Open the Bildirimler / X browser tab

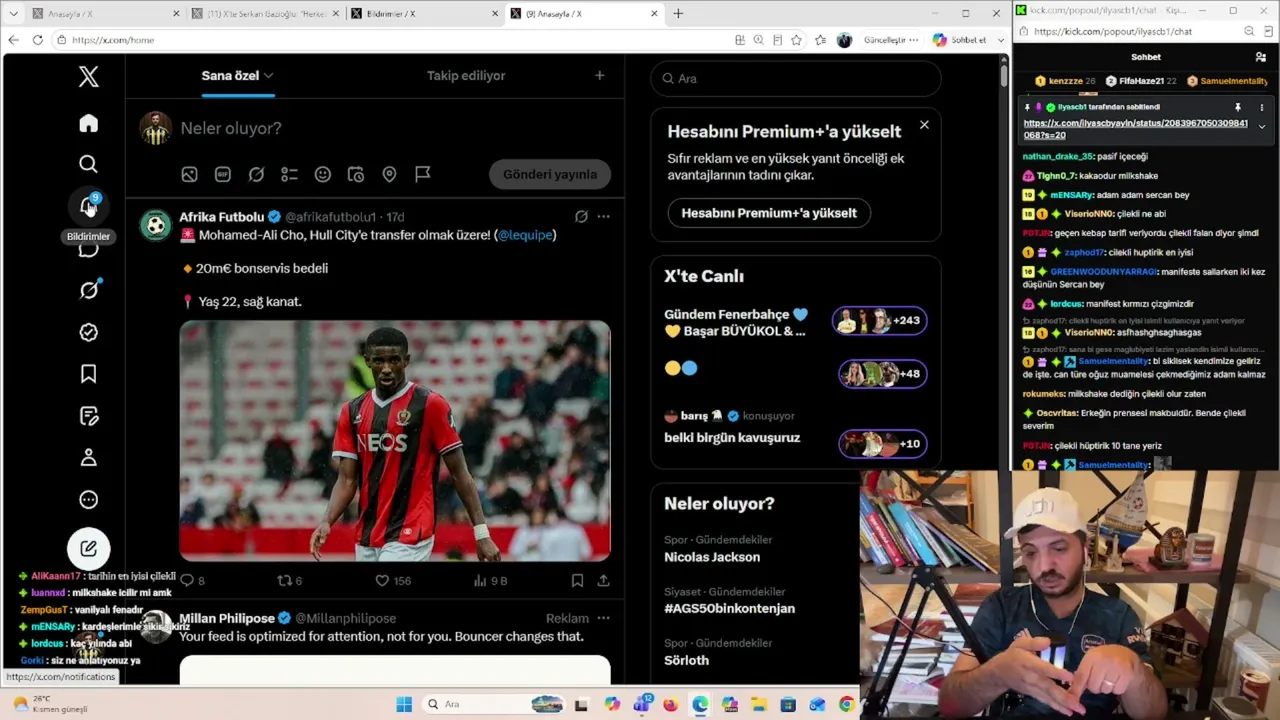coord(422,14)
